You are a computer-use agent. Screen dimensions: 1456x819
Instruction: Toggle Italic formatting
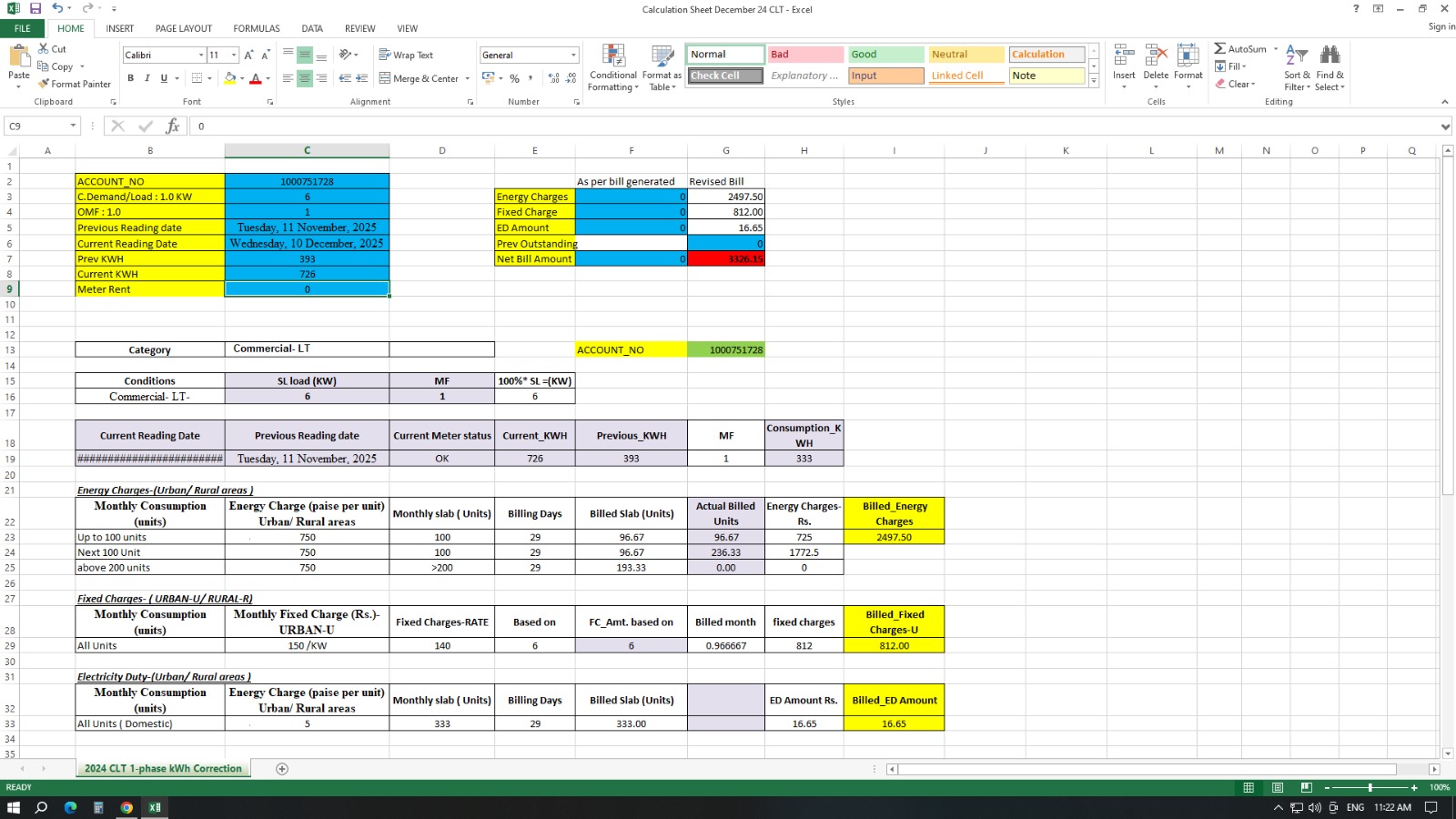(147, 78)
